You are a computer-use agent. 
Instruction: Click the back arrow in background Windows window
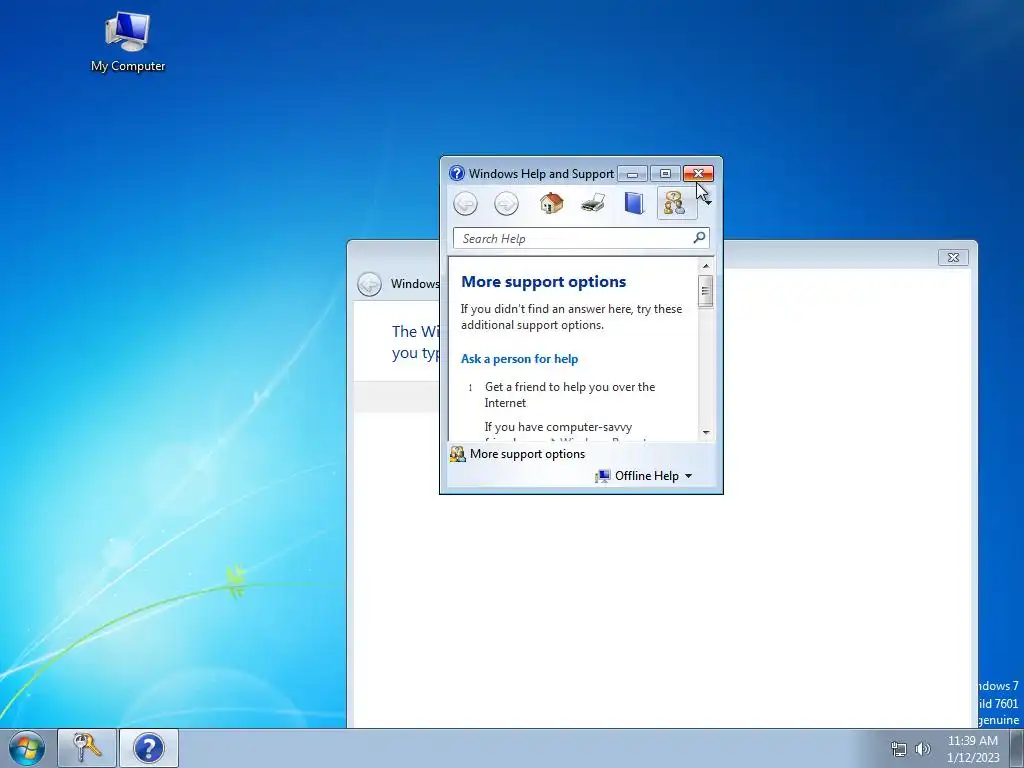tap(370, 284)
